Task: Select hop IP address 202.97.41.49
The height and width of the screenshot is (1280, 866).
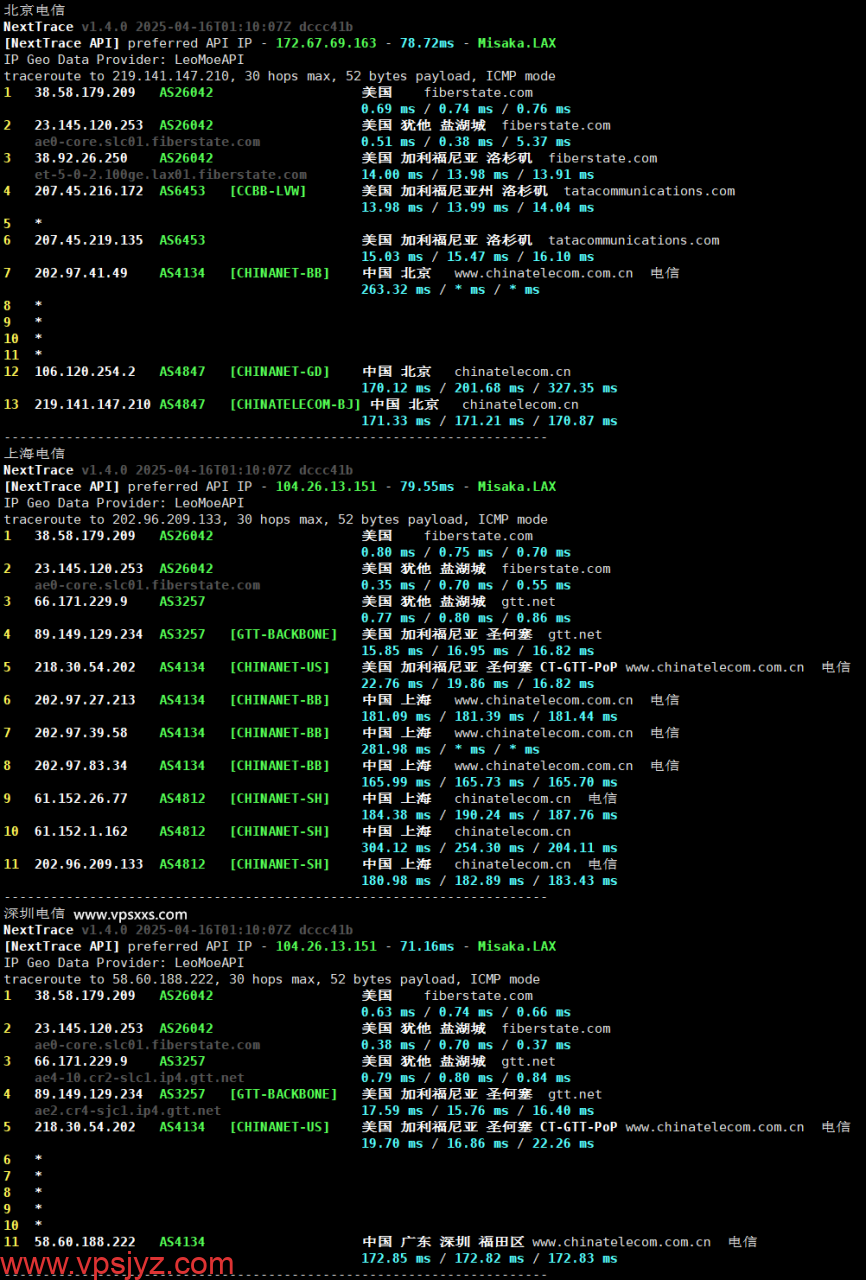Action: click(81, 273)
